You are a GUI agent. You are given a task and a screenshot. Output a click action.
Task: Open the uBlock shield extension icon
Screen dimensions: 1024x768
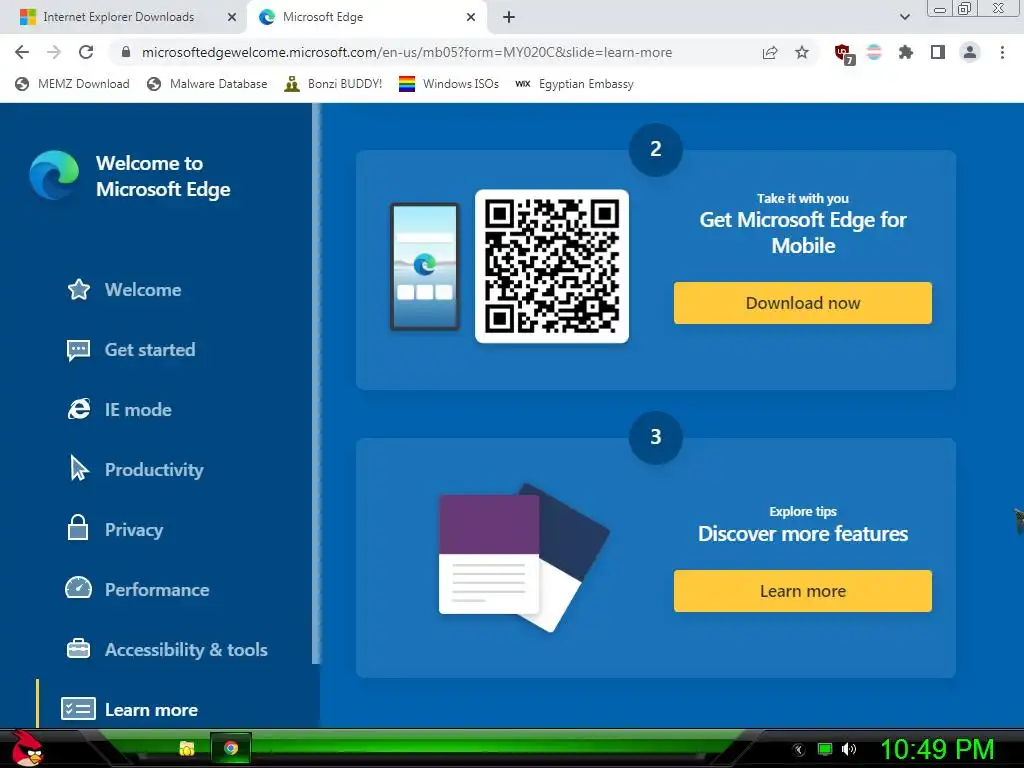tap(844, 54)
